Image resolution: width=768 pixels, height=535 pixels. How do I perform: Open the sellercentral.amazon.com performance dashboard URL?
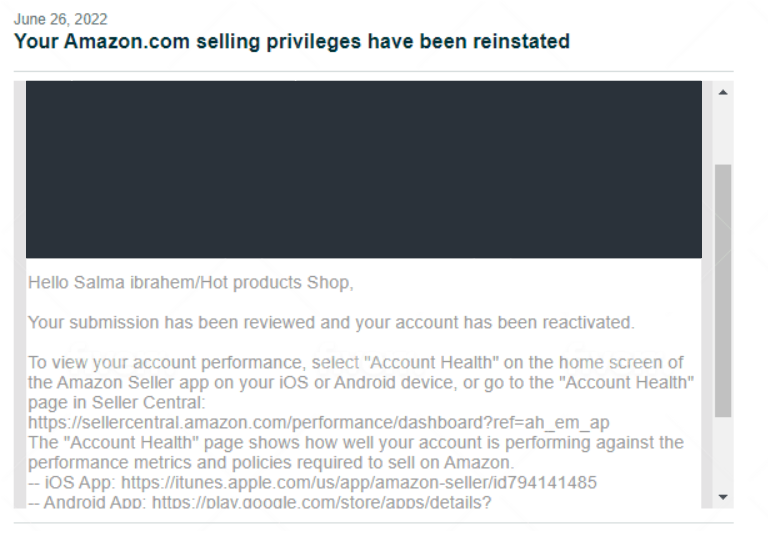coord(318,422)
